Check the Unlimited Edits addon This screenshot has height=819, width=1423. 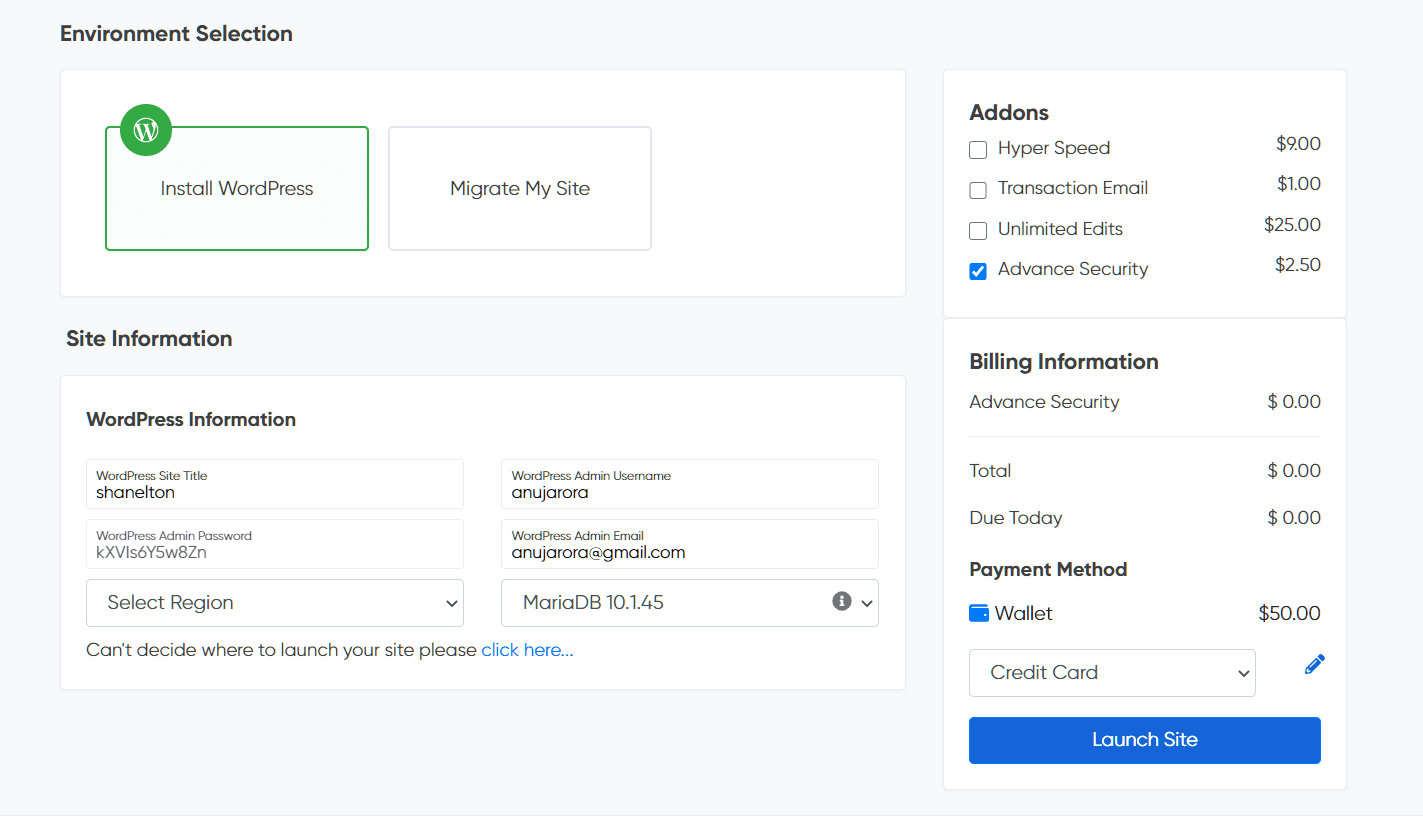pyautogui.click(x=977, y=230)
